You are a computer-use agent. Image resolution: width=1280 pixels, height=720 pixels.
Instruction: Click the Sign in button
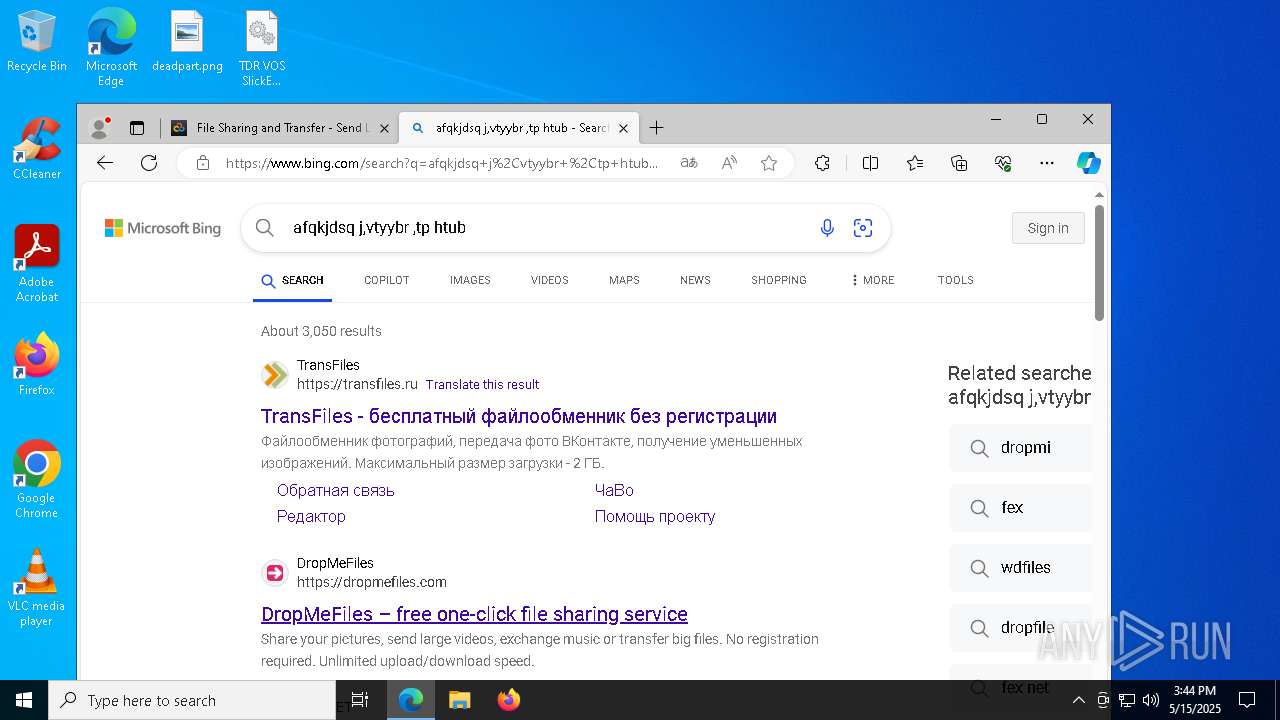tap(1048, 228)
